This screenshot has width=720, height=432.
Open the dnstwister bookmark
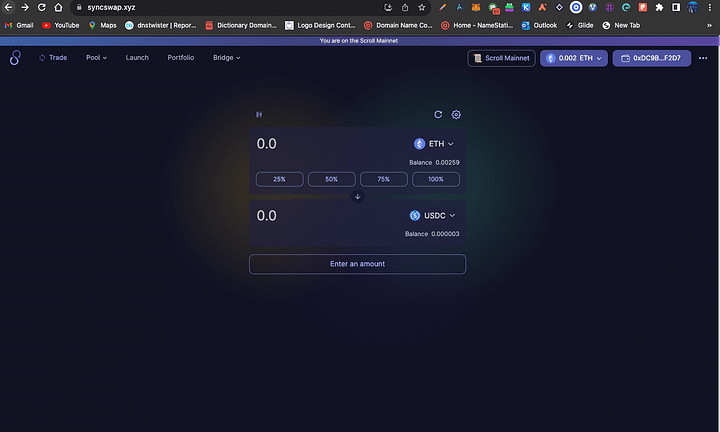point(161,25)
